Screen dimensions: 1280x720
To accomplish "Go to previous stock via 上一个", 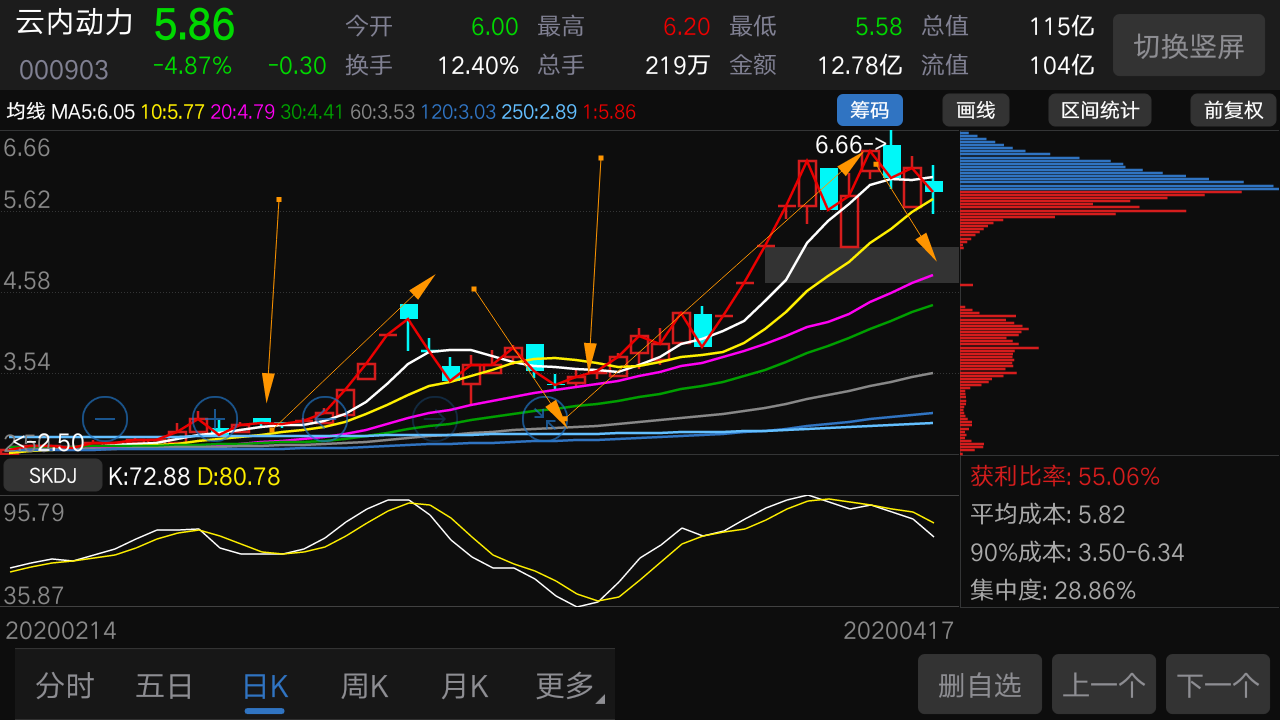I will pos(1104,685).
